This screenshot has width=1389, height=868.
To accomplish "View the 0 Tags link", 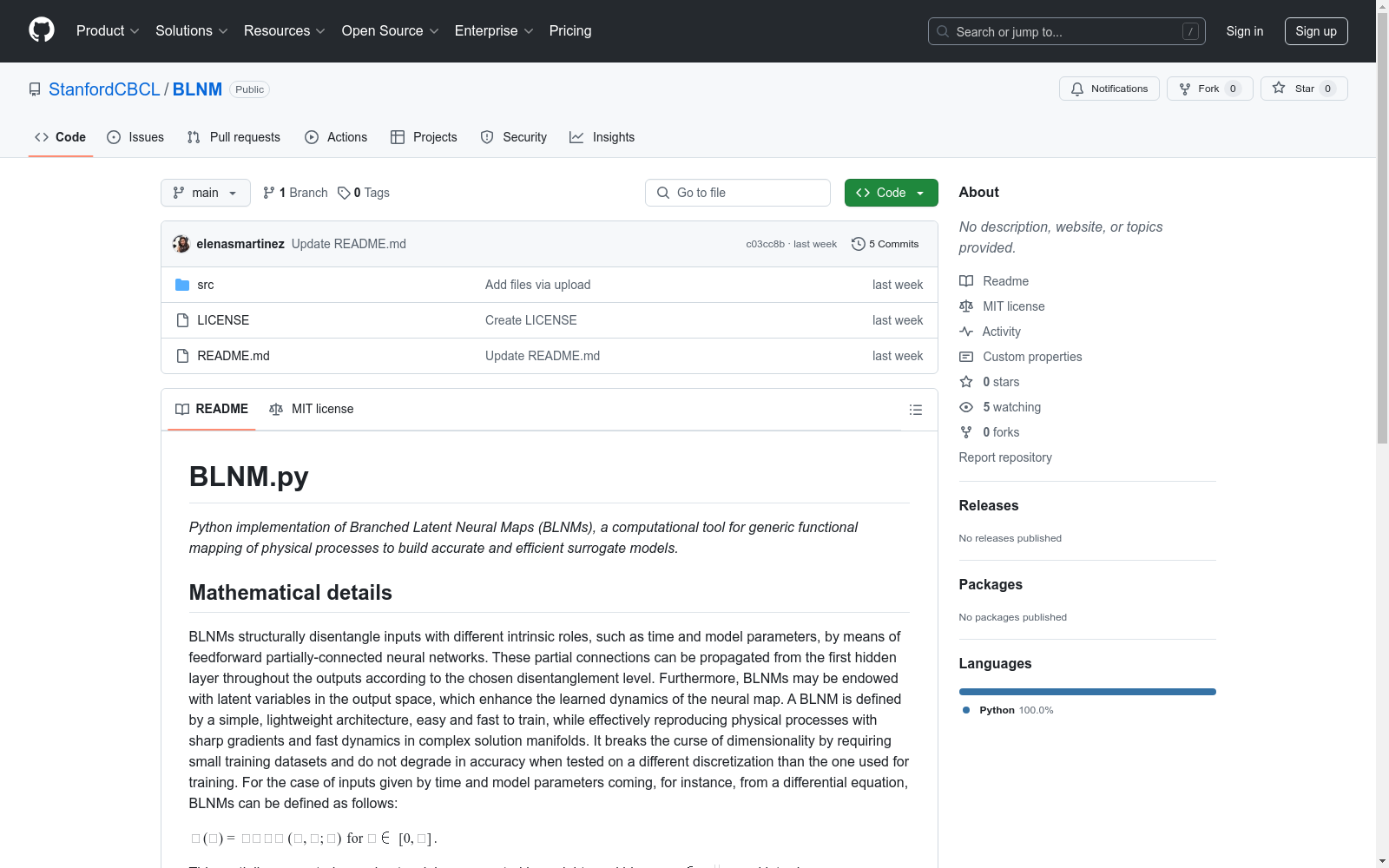I will click(364, 193).
